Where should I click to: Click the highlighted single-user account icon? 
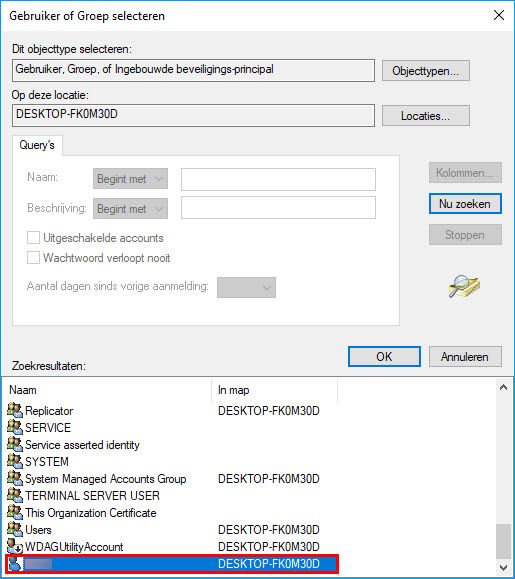[15, 563]
